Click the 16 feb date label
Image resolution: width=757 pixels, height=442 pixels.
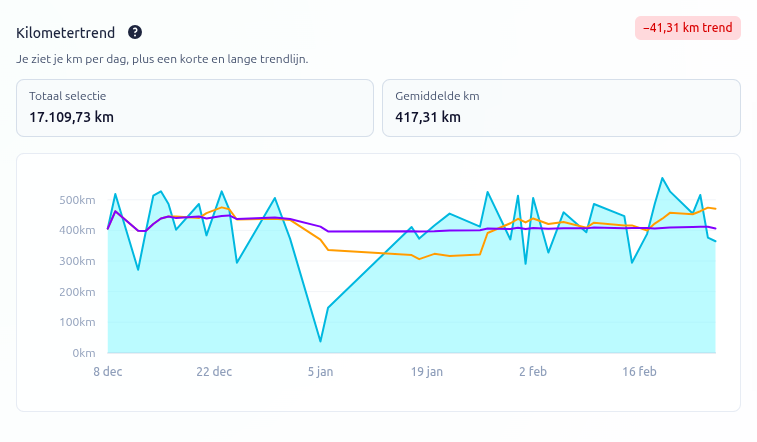coord(639,371)
